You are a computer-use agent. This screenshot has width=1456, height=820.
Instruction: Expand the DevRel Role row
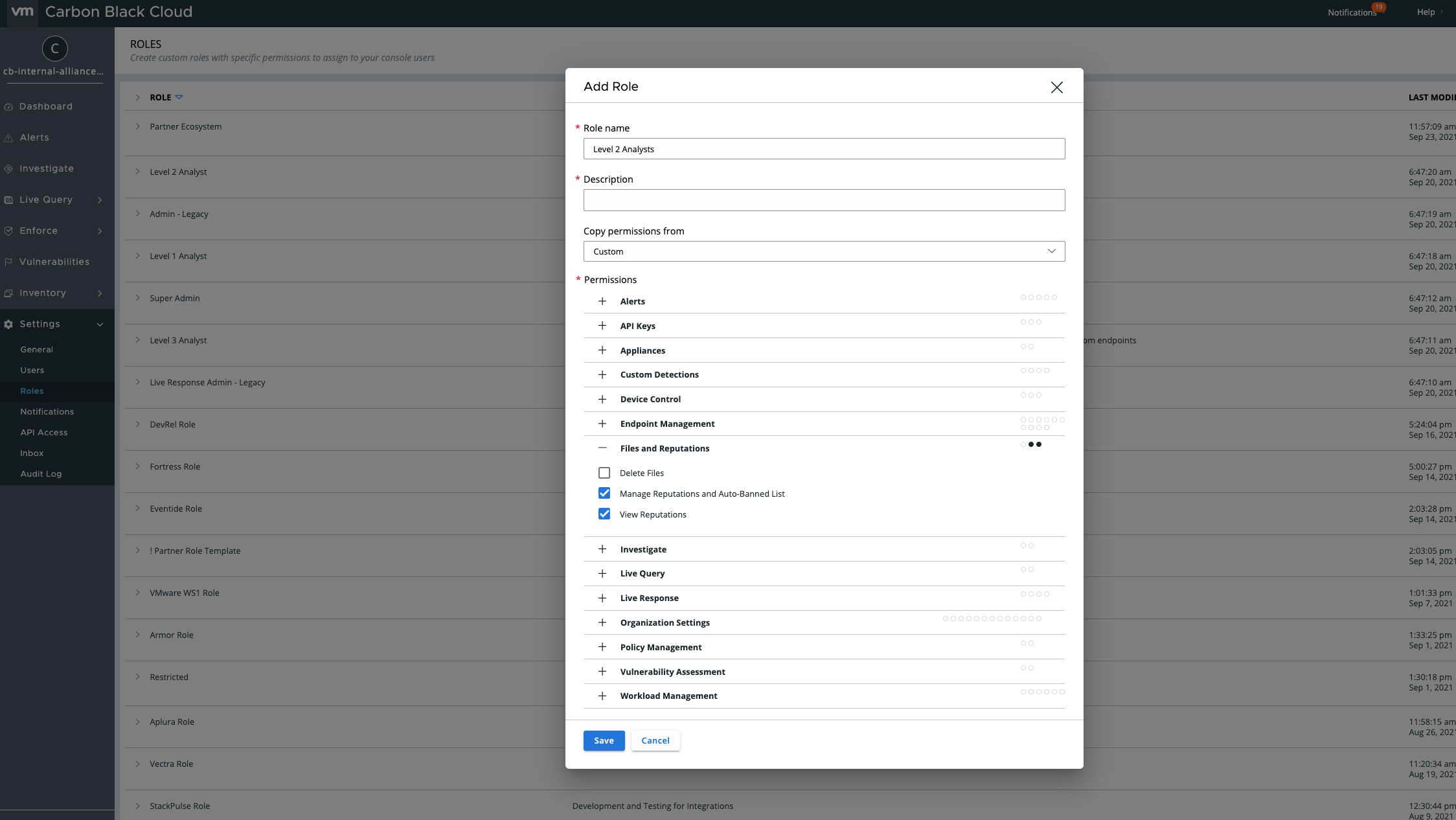click(137, 424)
